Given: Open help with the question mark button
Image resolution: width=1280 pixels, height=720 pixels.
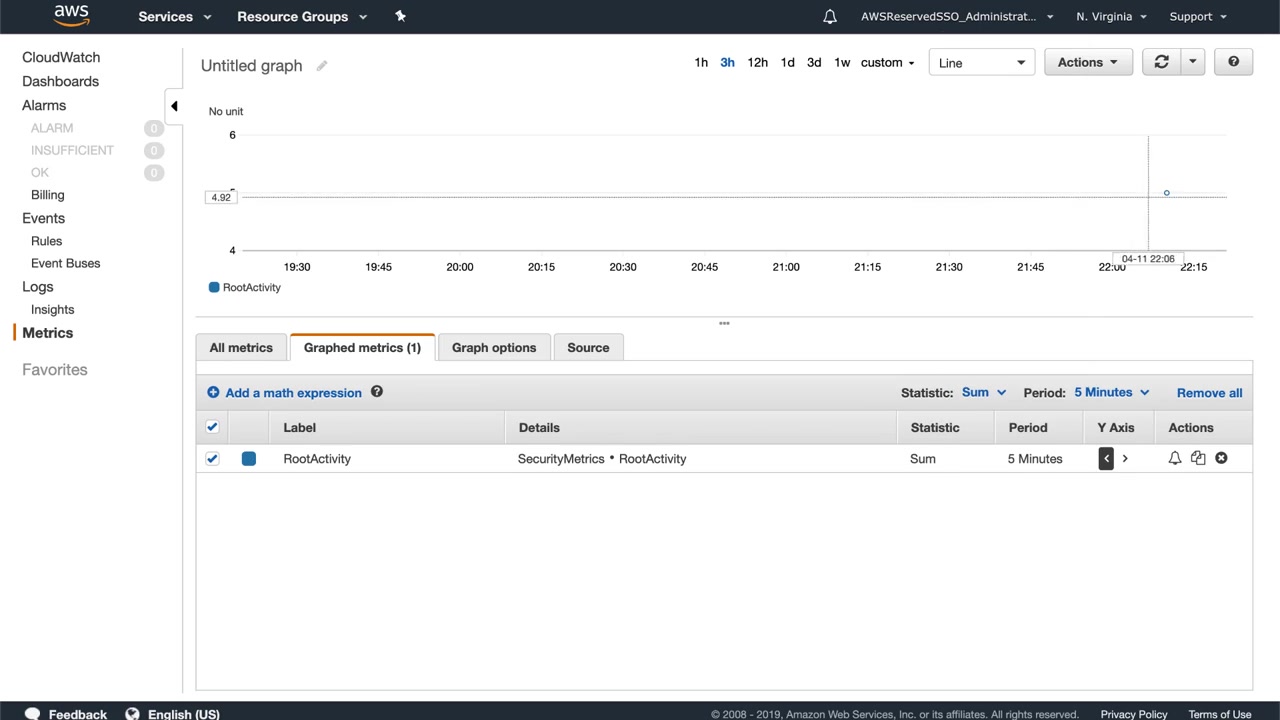Looking at the screenshot, I should tap(1233, 62).
